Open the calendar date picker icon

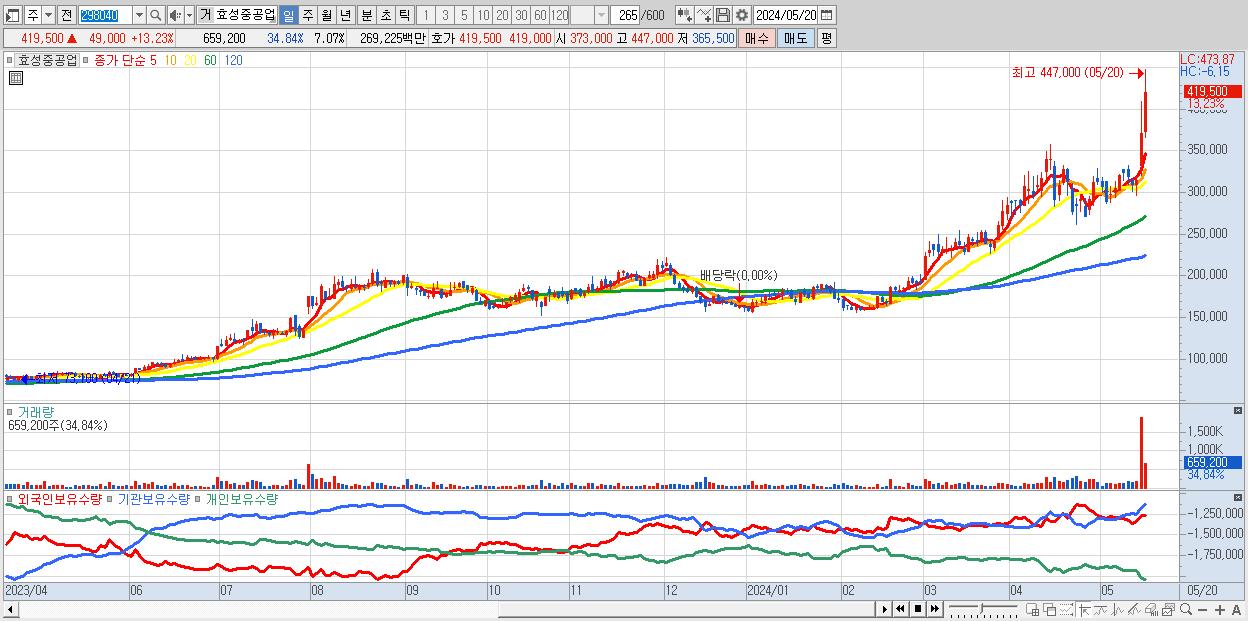(827, 15)
